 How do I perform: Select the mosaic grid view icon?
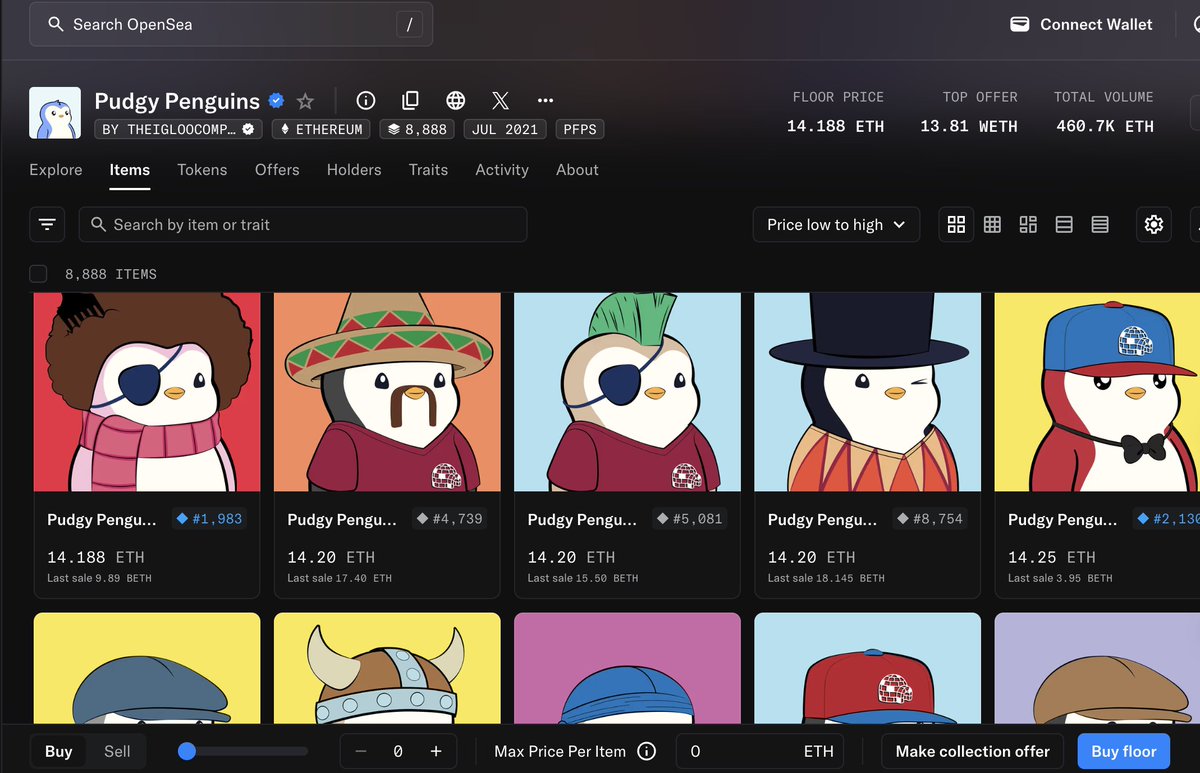[x=1028, y=224]
